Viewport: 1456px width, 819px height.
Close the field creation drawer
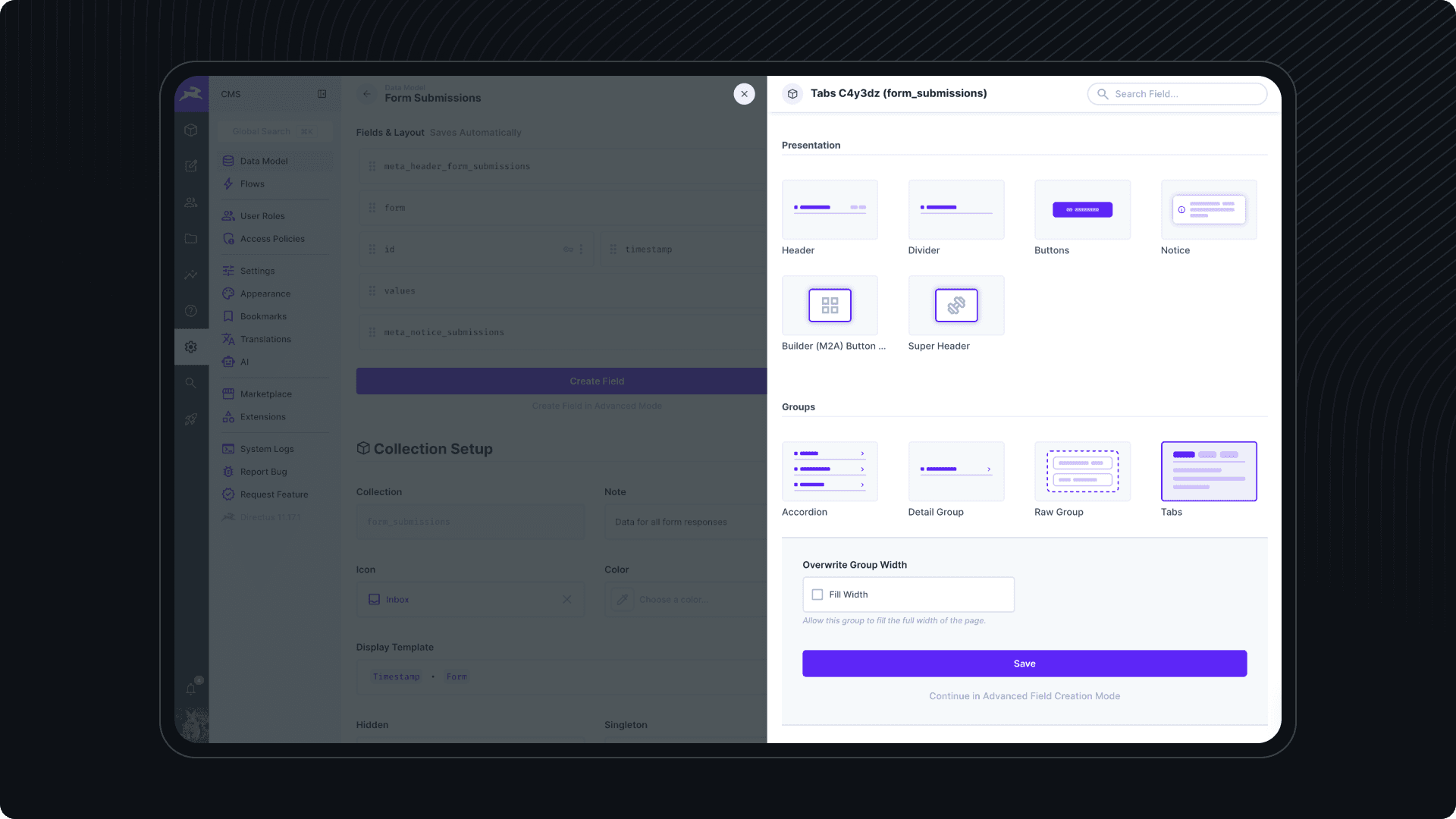pyautogui.click(x=744, y=94)
